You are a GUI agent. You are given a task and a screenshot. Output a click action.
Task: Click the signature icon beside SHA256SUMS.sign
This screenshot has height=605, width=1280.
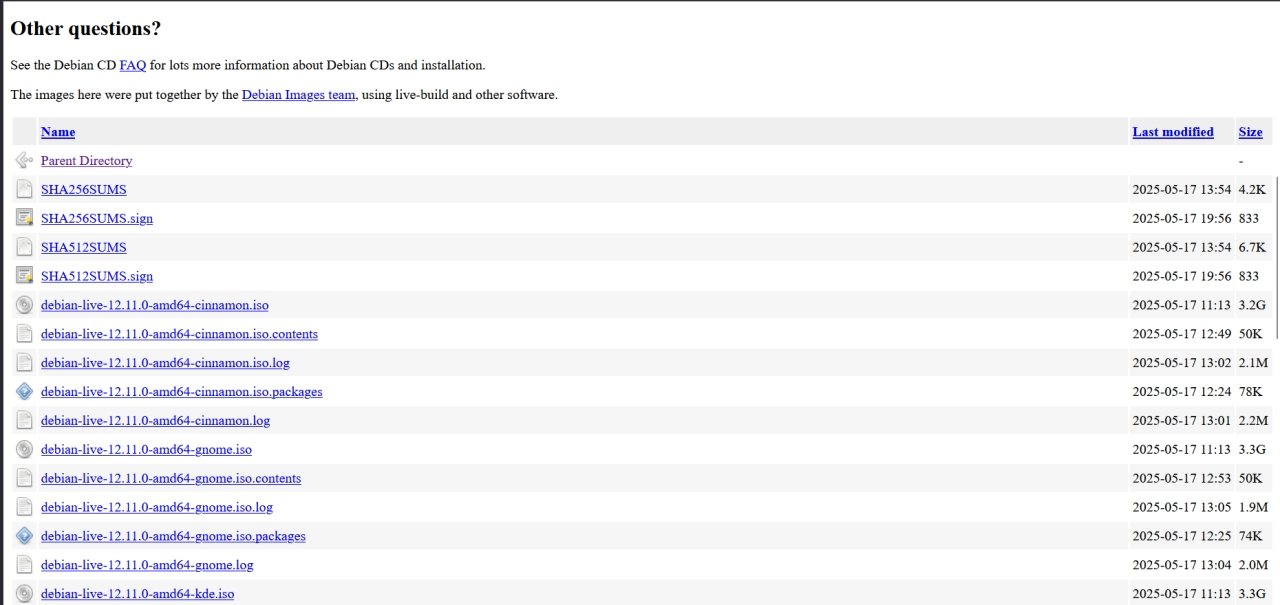click(24, 218)
